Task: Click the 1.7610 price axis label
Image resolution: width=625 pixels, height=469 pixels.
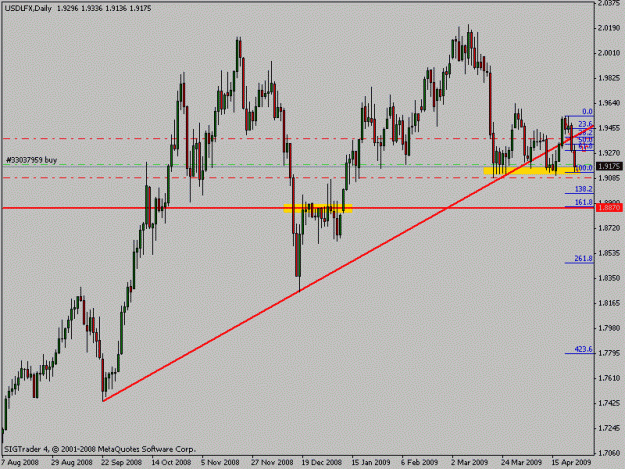Action: pyautogui.click(x=609, y=378)
